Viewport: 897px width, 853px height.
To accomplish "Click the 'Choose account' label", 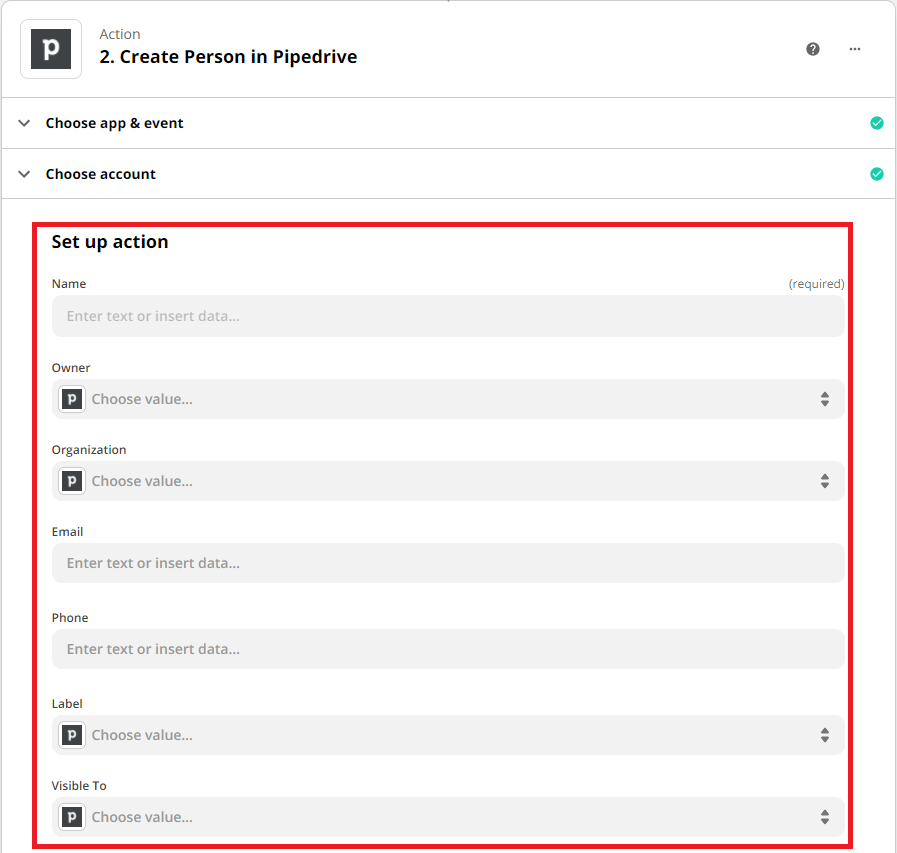I will (x=101, y=174).
